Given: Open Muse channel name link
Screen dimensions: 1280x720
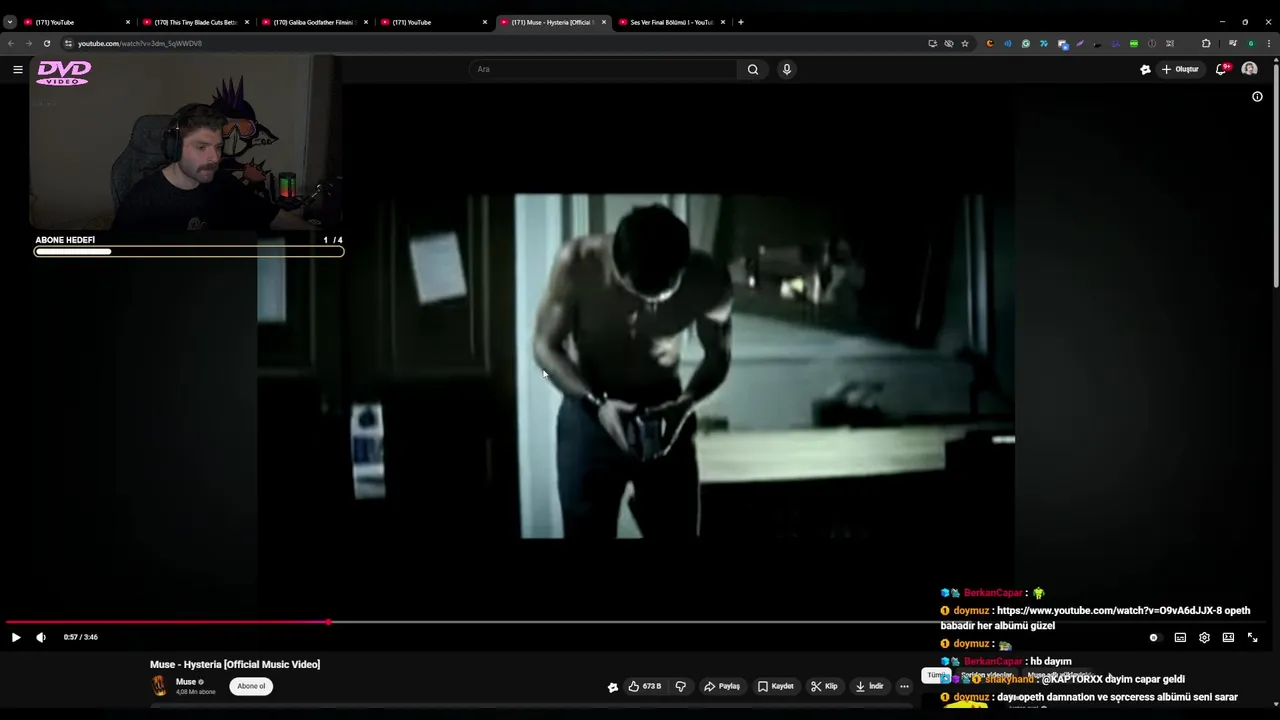Looking at the screenshot, I should [186, 682].
